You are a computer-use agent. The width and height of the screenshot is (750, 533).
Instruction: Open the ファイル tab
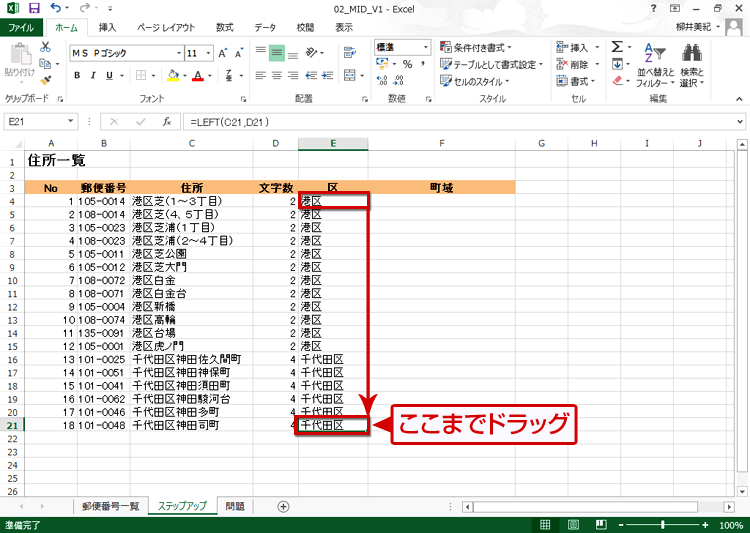[21, 27]
